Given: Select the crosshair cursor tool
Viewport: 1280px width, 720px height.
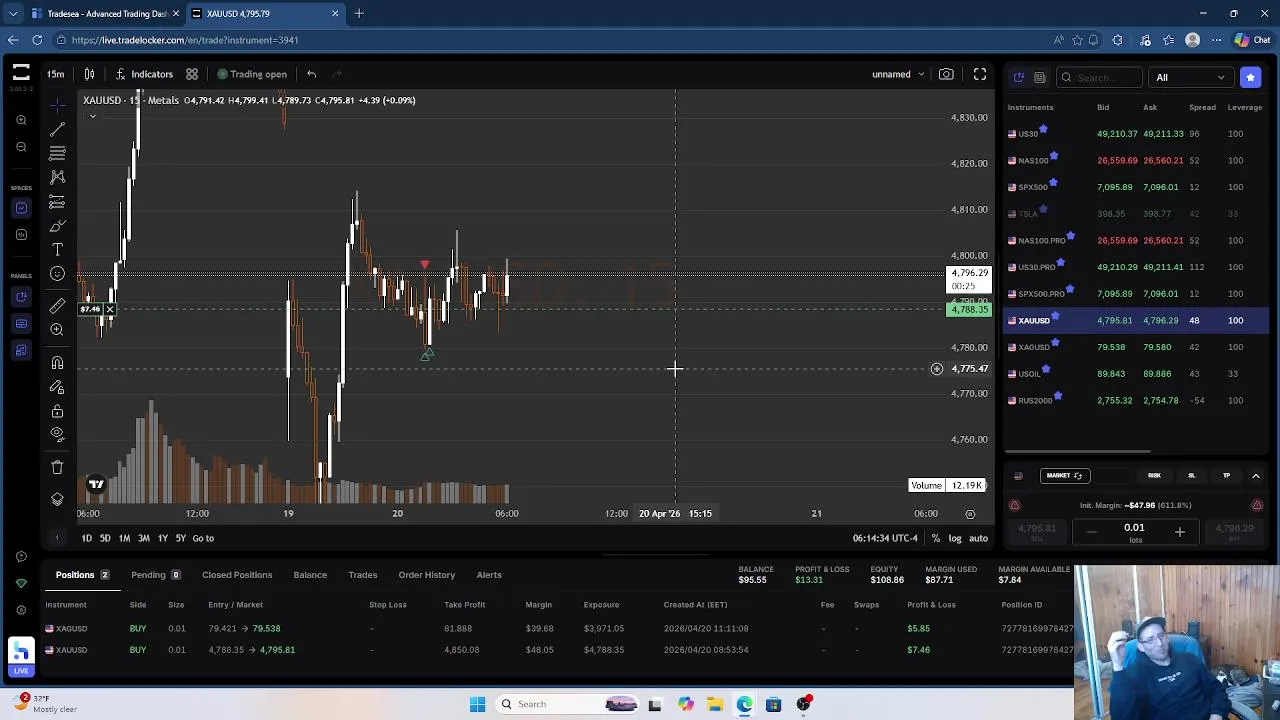Looking at the screenshot, I should click(57, 104).
